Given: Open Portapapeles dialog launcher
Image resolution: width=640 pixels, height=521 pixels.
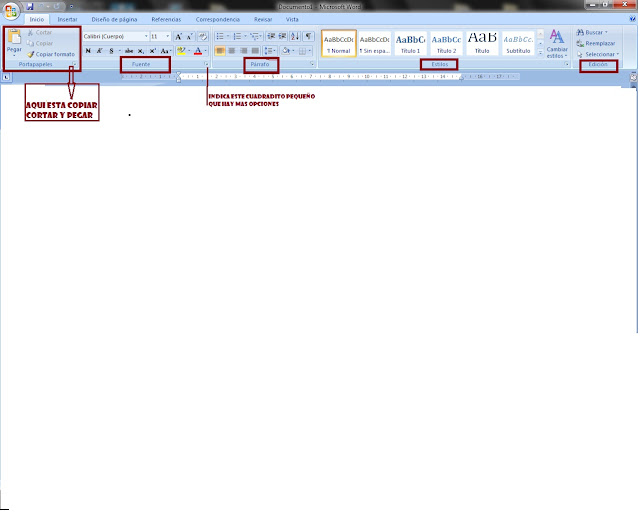Looking at the screenshot, I should pyautogui.click(x=74, y=64).
